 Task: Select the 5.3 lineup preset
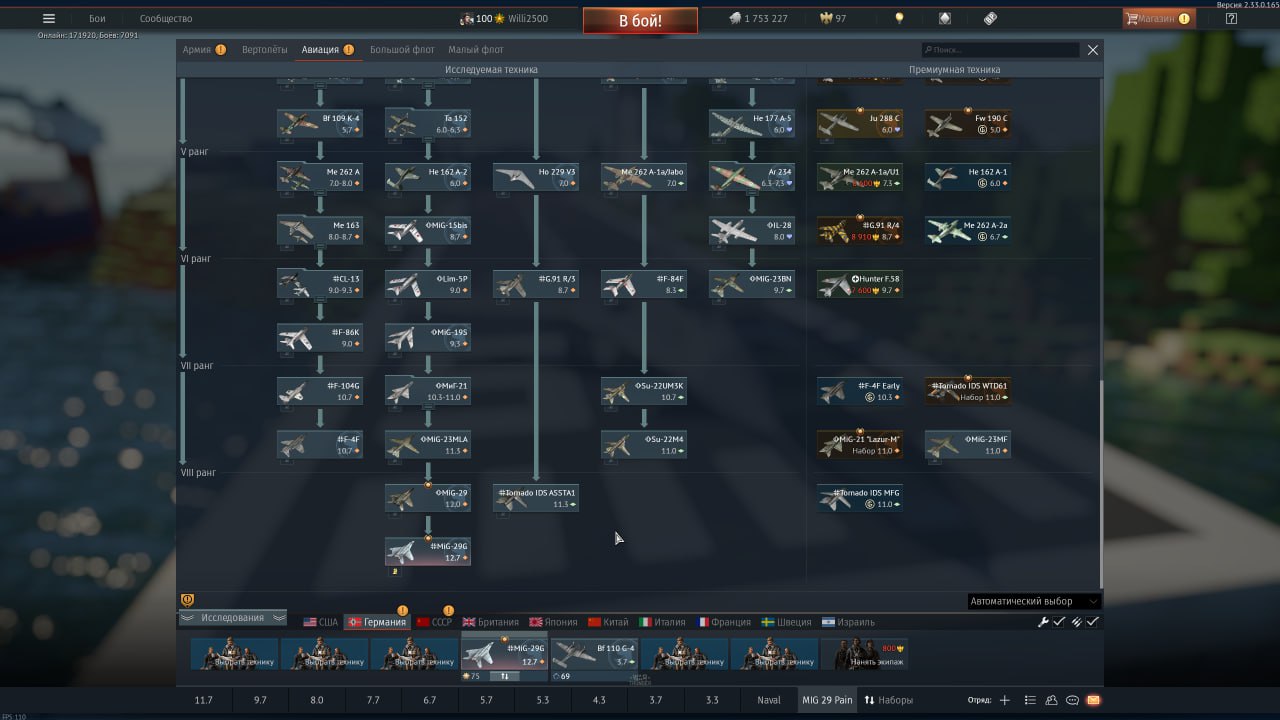[542, 700]
